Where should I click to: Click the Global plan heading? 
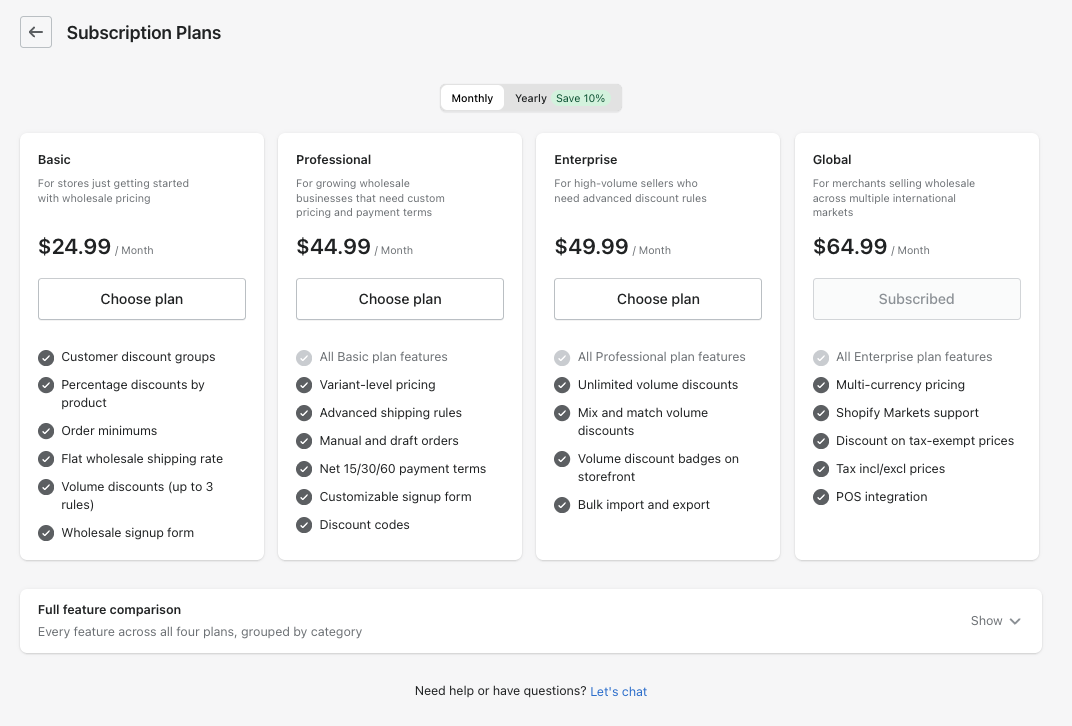tap(832, 159)
